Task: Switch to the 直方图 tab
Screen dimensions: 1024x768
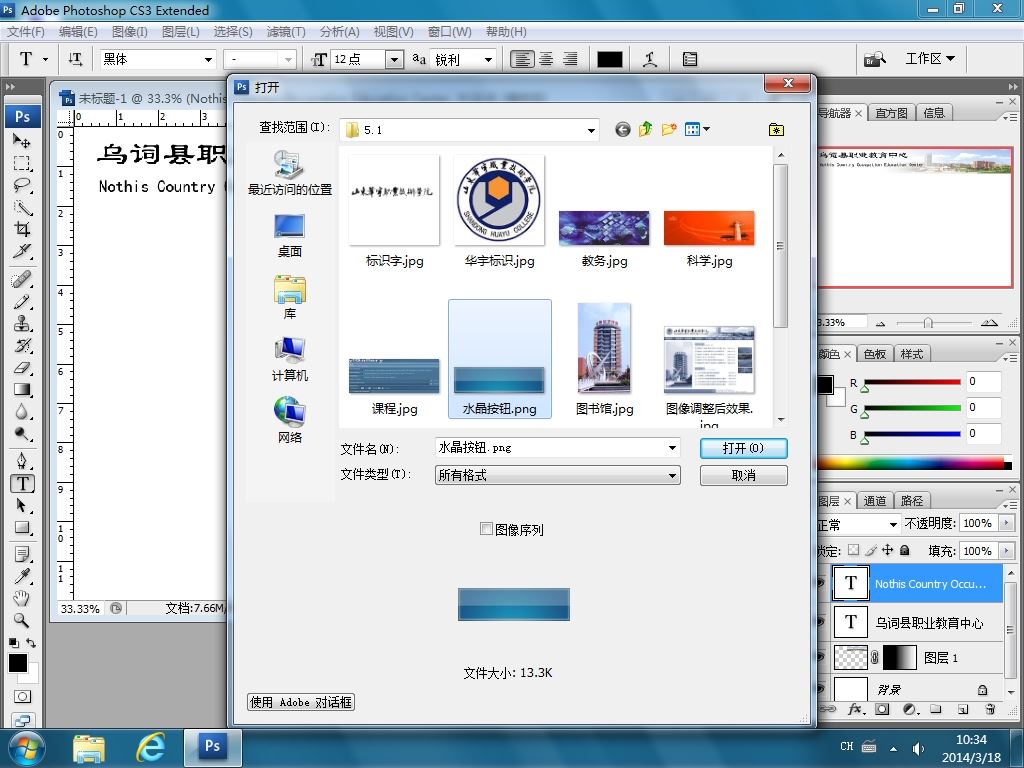Action: [891, 113]
